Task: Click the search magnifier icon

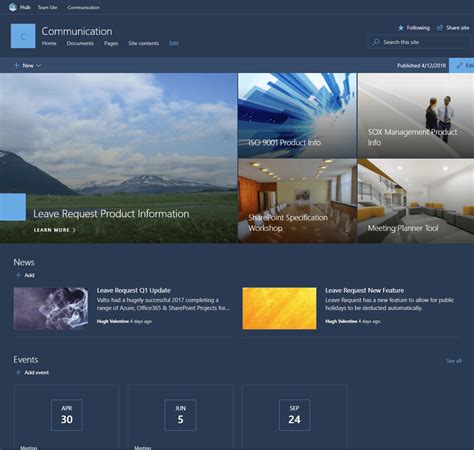Action: pyautogui.click(x=376, y=42)
